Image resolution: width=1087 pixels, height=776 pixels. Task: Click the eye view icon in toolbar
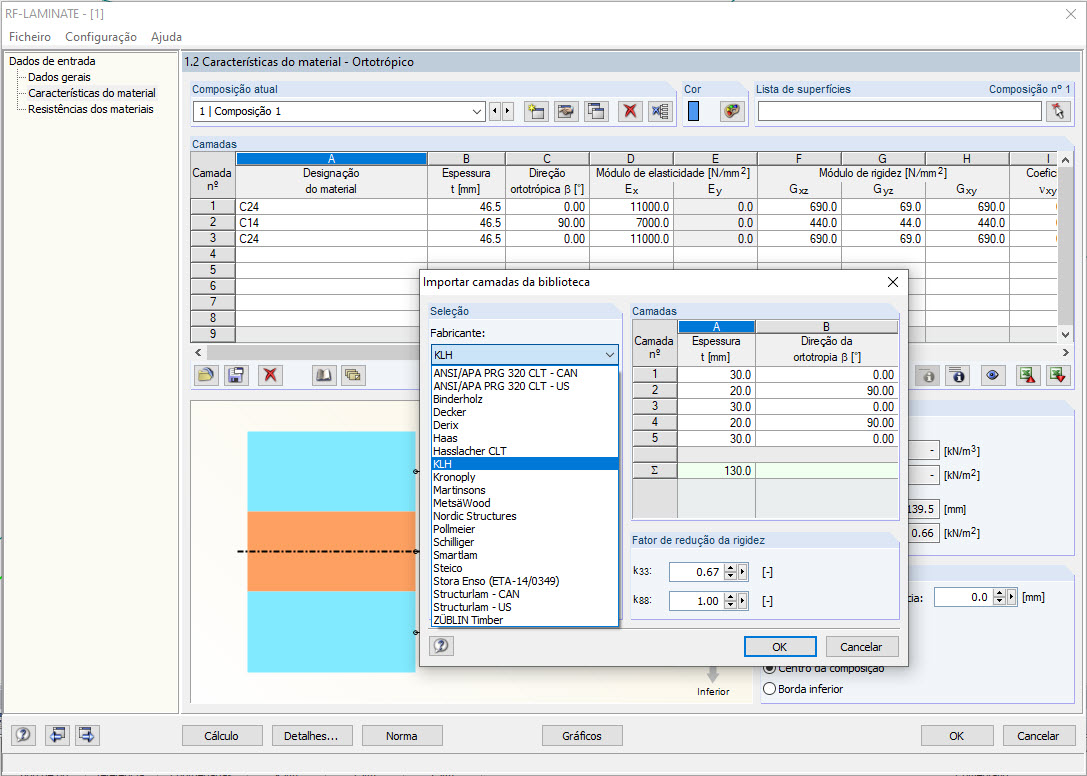tap(993, 375)
